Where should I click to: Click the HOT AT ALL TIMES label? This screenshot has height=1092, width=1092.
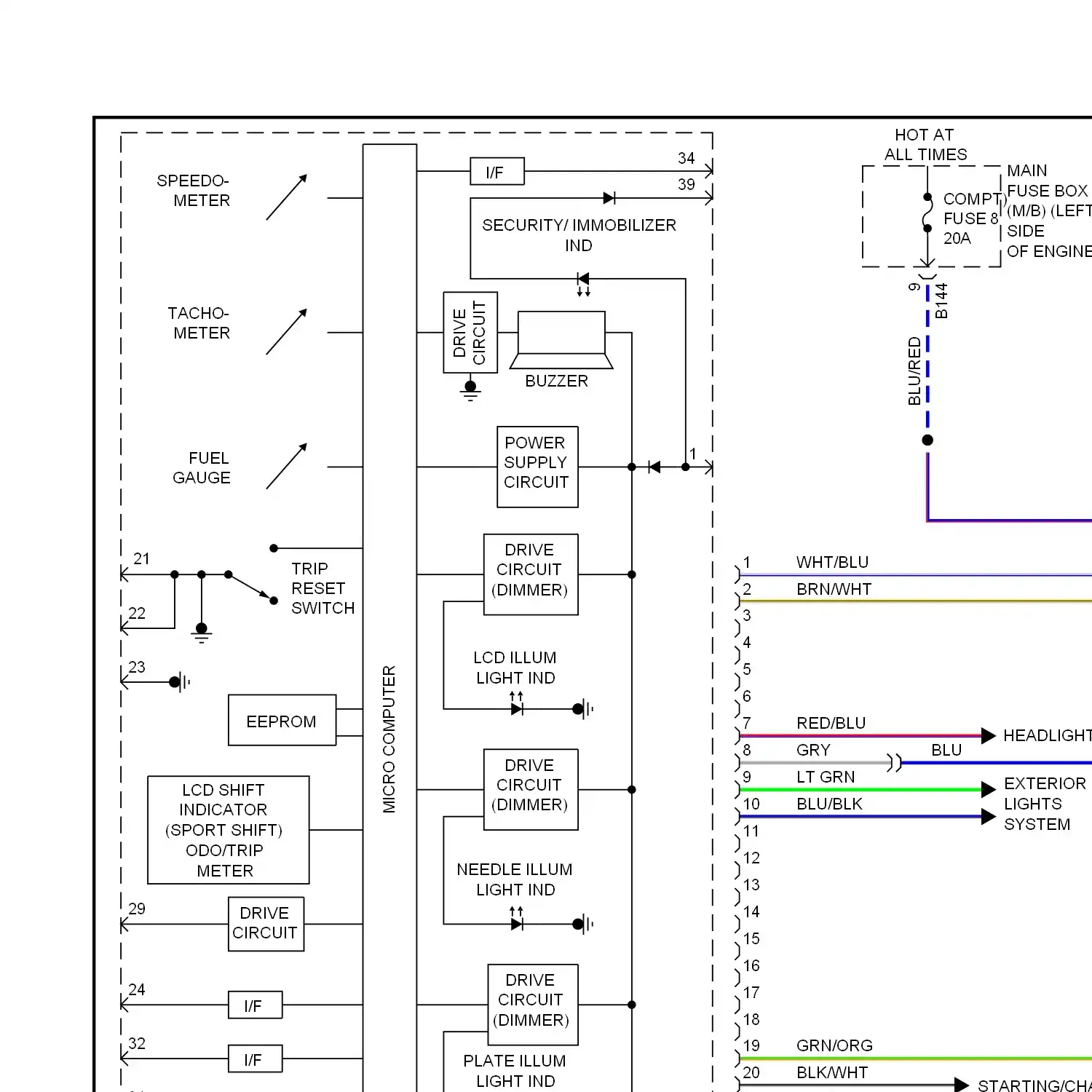(x=925, y=144)
